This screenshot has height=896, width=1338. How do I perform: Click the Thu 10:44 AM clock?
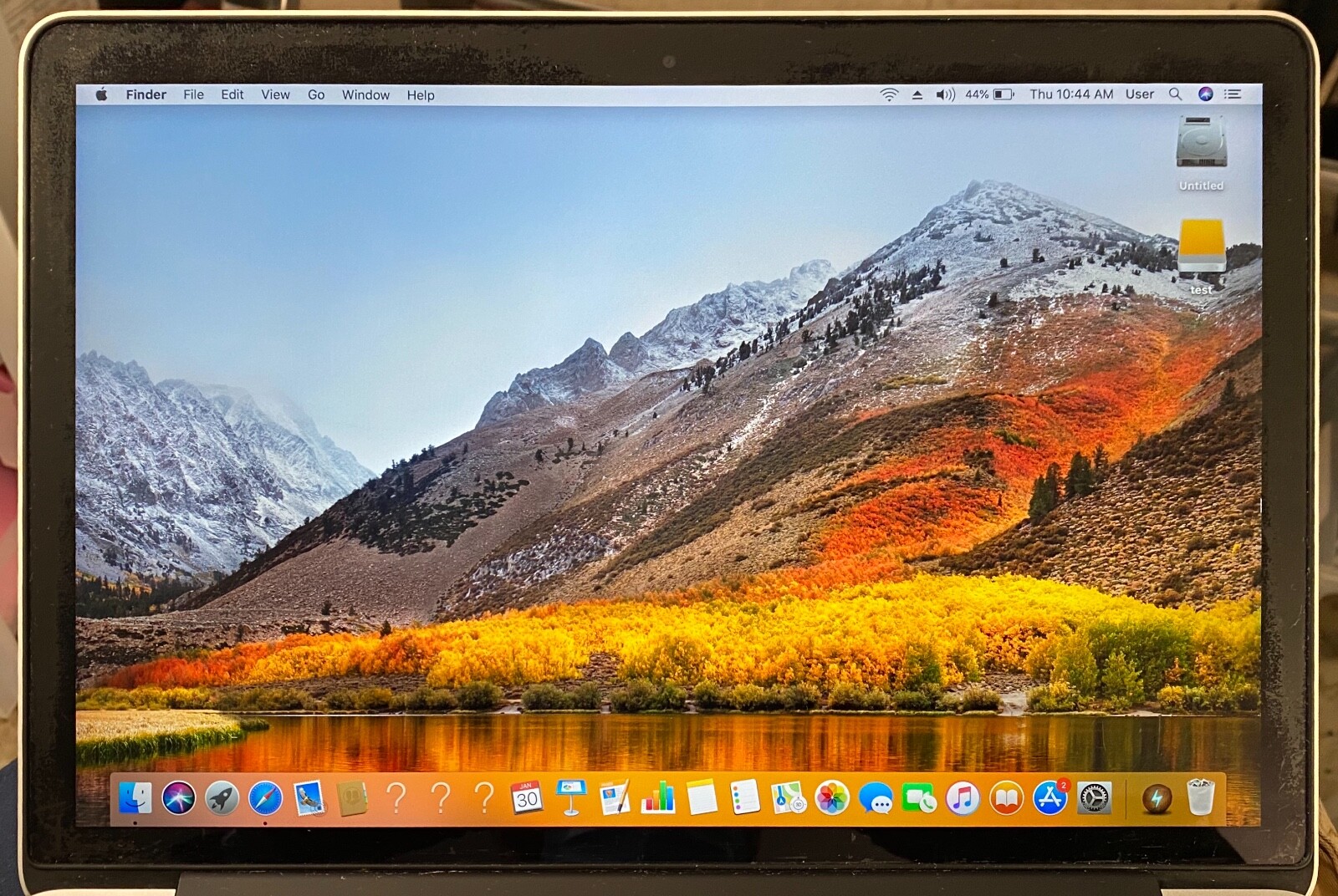coord(1071,94)
